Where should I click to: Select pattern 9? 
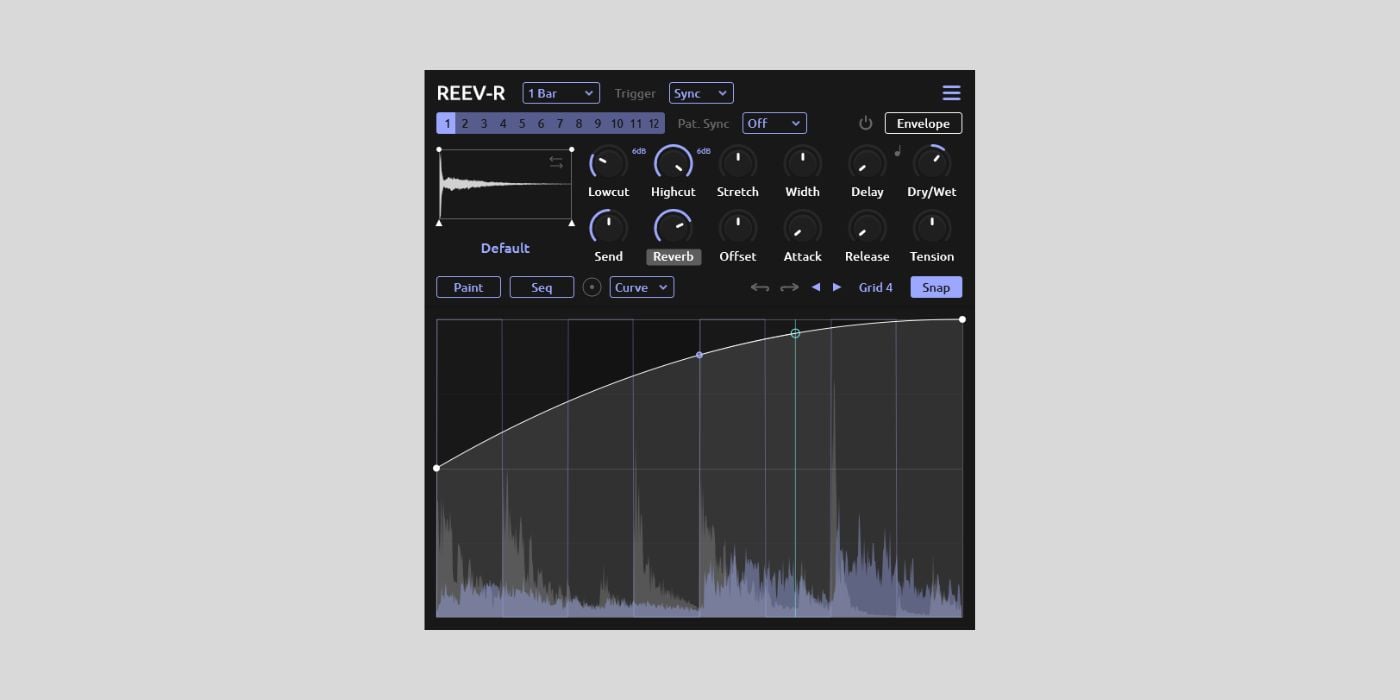pyautogui.click(x=598, y=123)
